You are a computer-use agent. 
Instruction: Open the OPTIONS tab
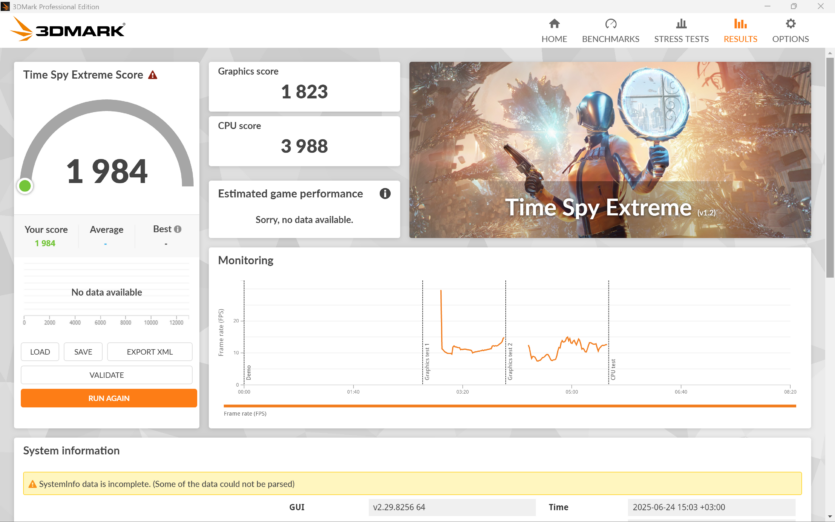tap(790, 30)
